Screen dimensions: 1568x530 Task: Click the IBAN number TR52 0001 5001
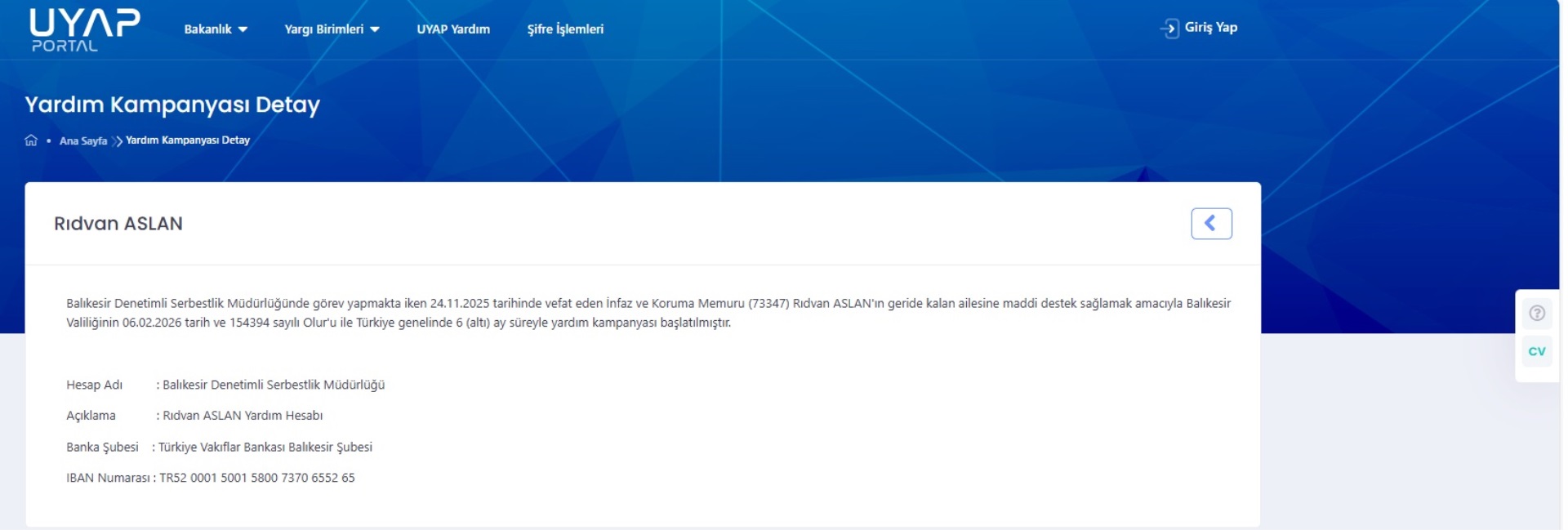(x=257, y=478)
